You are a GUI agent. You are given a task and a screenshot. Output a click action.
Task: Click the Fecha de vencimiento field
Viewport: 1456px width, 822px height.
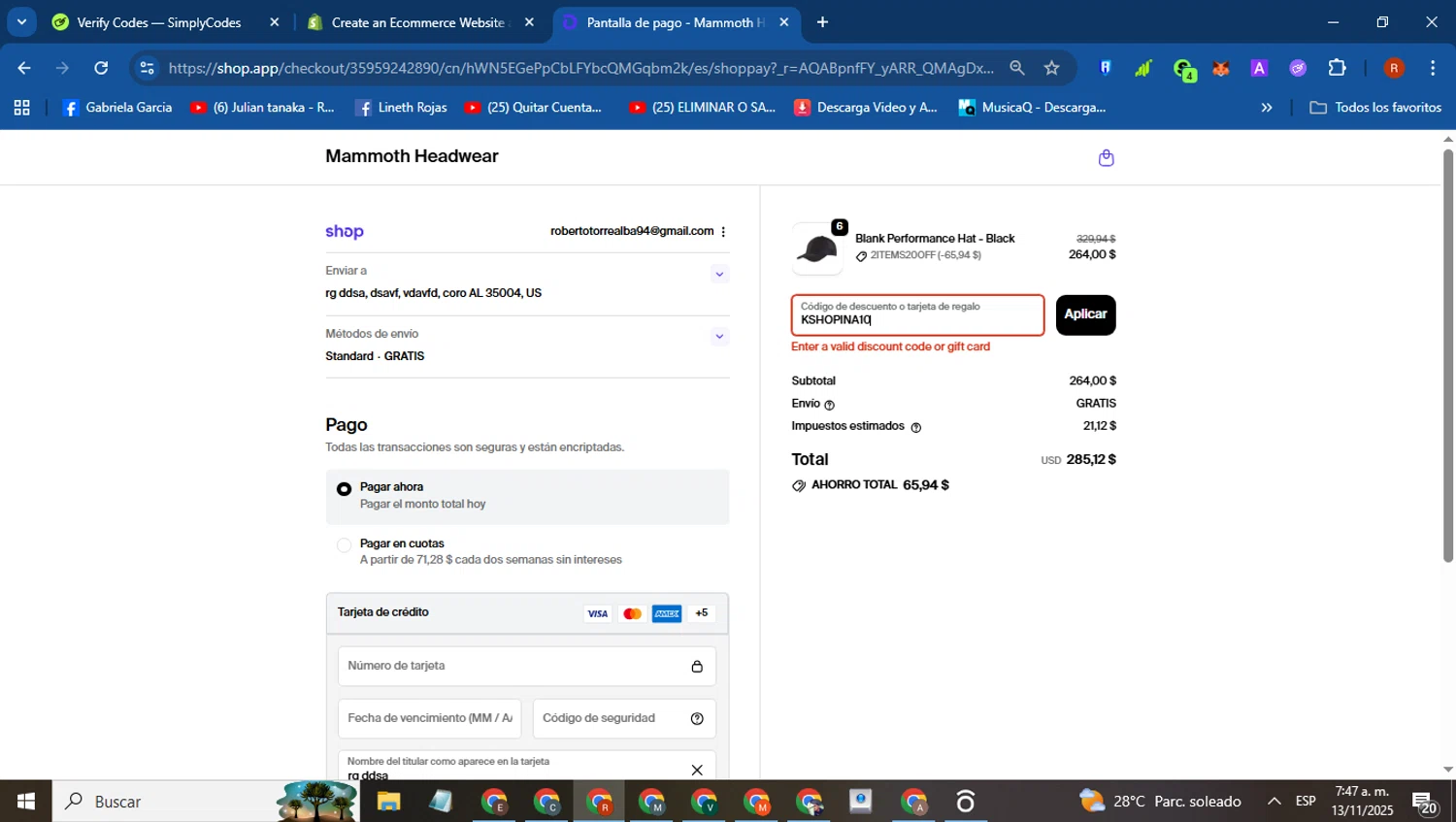(x=430, y=718)
